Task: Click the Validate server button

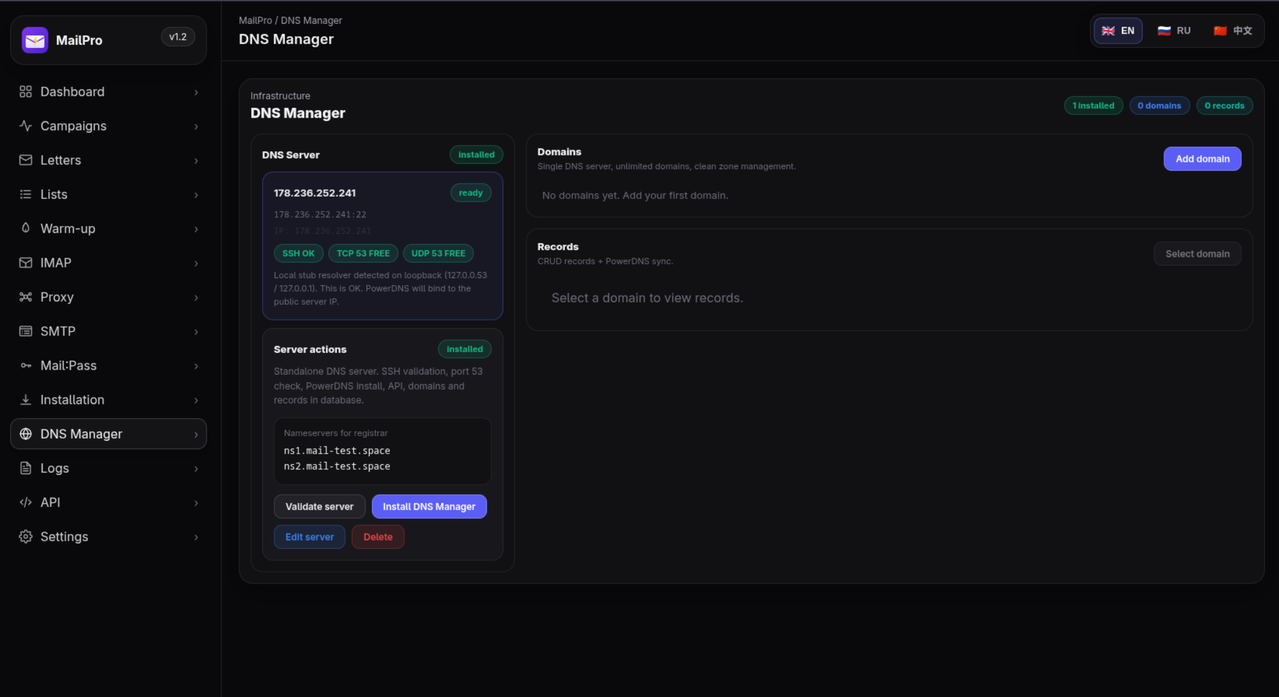Action: [319, 507]
